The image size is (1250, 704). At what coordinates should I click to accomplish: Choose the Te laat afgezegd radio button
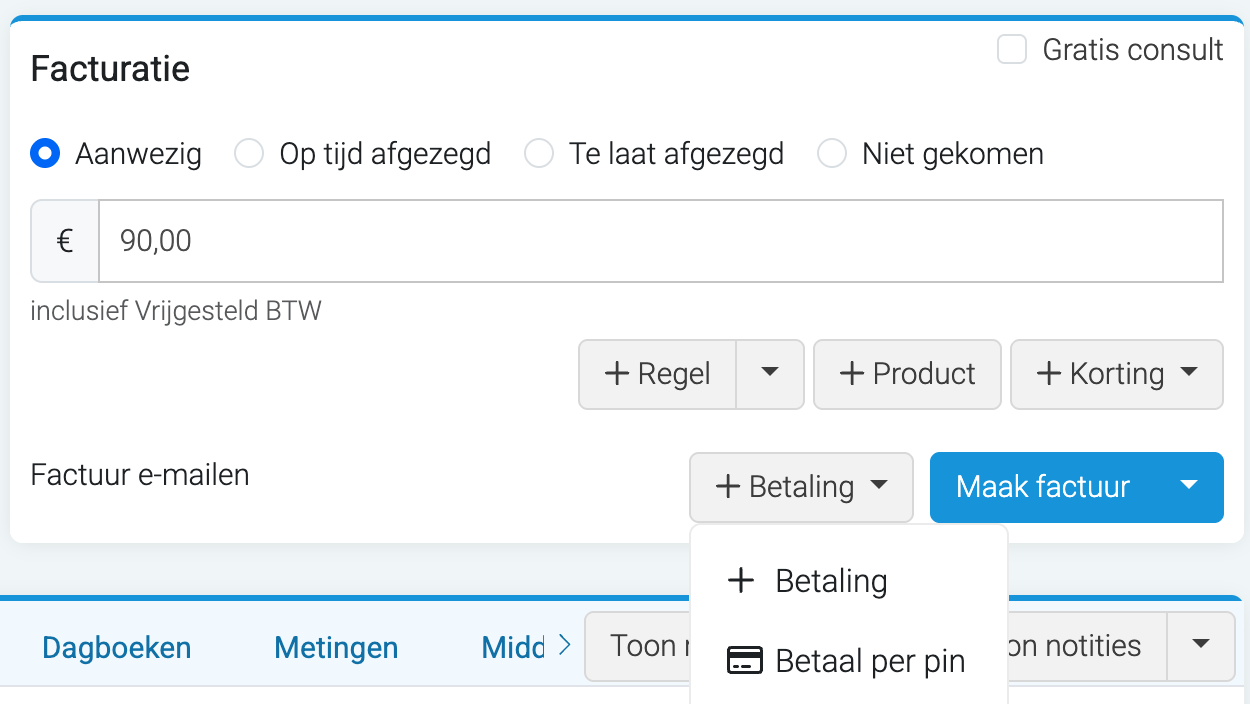(x=539, y=154)
